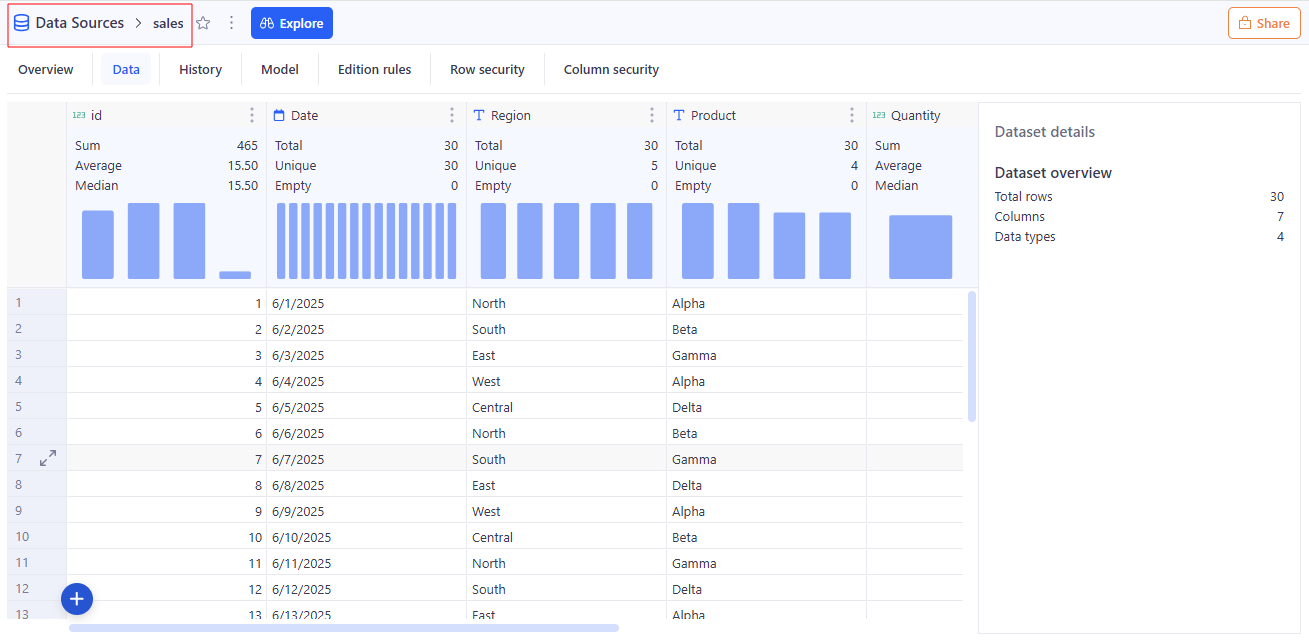The width and height of the screenshot is (1309, 641).
Task: Open the Product column options menu
Action: click(x=852, y=116)
